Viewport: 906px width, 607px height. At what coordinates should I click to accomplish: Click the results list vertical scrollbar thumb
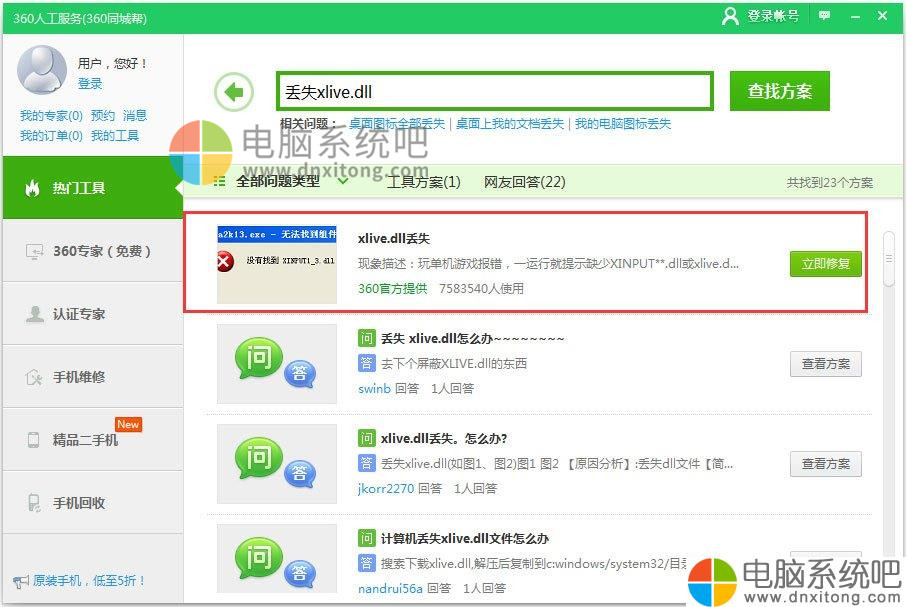[x=889, y=258]
